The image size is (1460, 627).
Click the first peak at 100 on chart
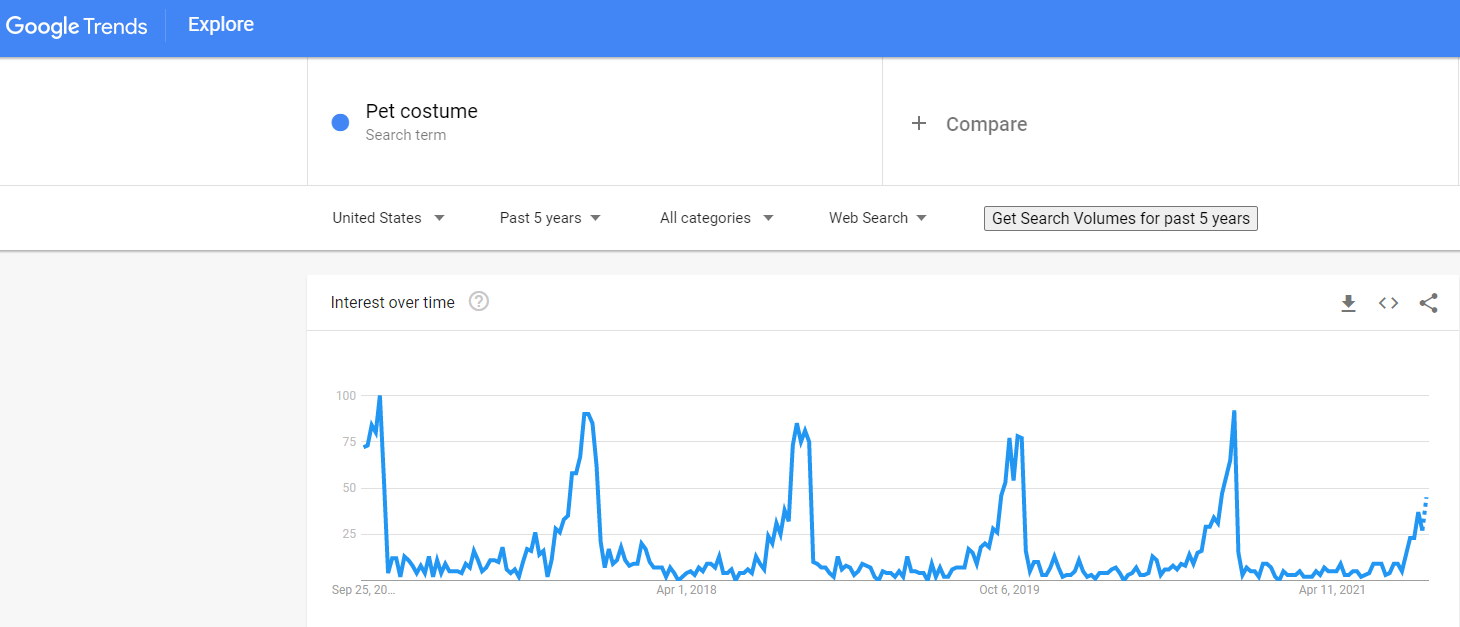(x=379, y=397)
